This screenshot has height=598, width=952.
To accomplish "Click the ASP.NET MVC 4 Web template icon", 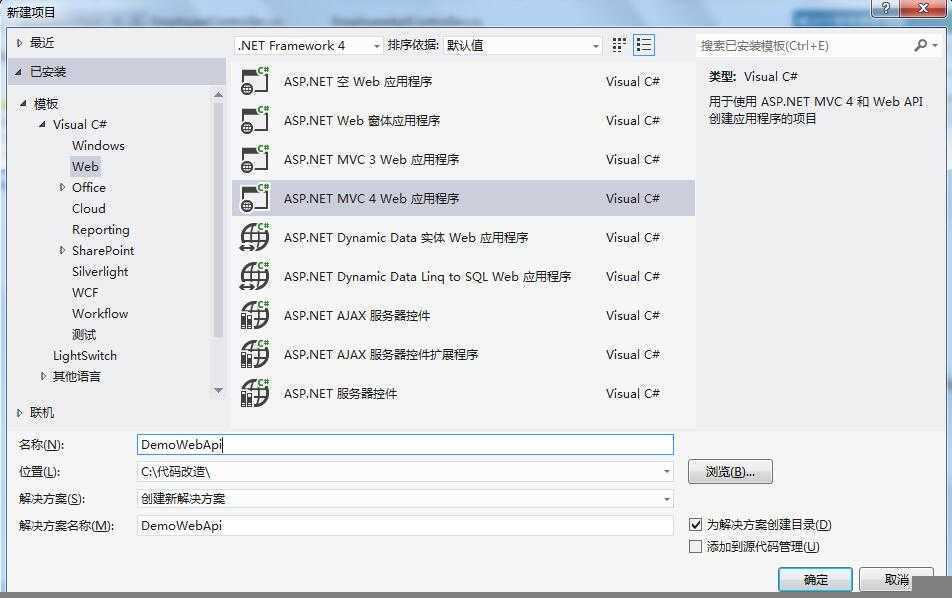I will pos(255,198).
